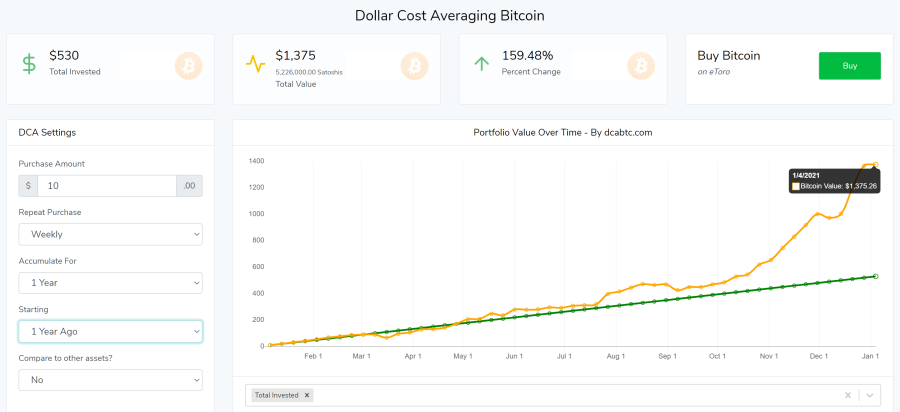Image resolution: width=900 pixels, height=412 pixels.
Task: Click the yellow pulse Total Value icon
Action: [x=255, y=64]
